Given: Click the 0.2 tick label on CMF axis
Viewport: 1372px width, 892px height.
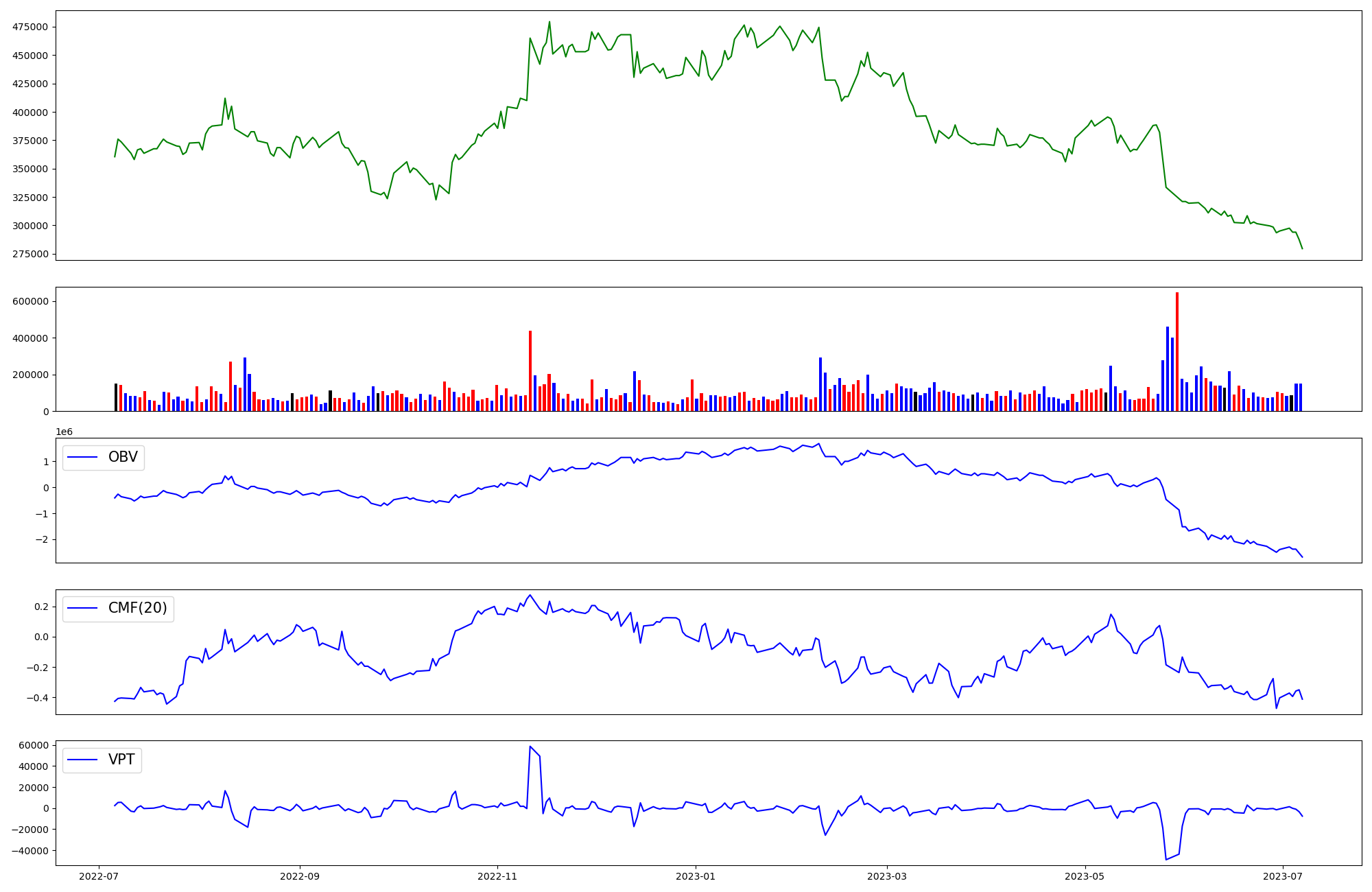Looking at the screenshot, I should click(40, 607).
